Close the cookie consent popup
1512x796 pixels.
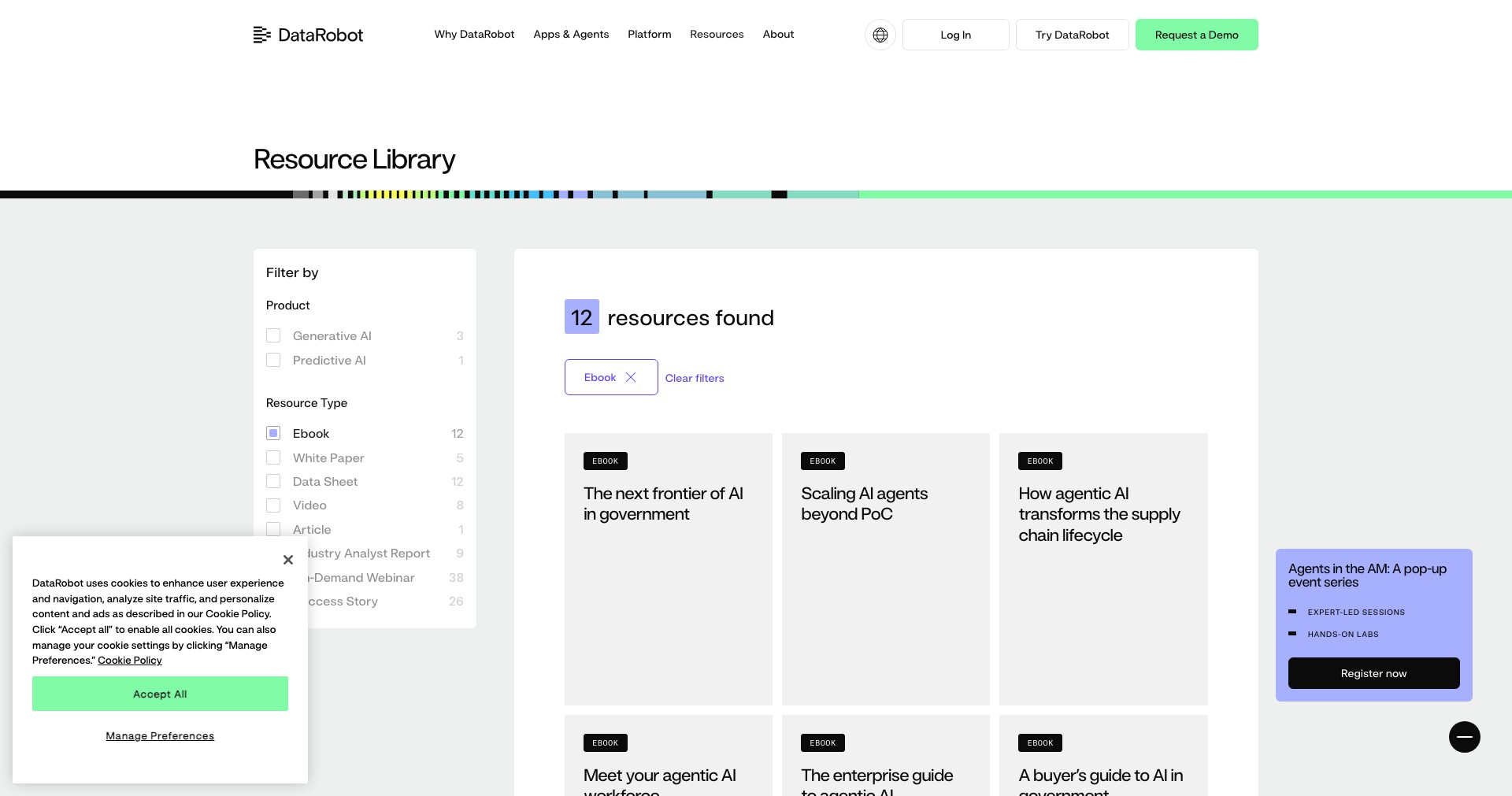point(288,560)
